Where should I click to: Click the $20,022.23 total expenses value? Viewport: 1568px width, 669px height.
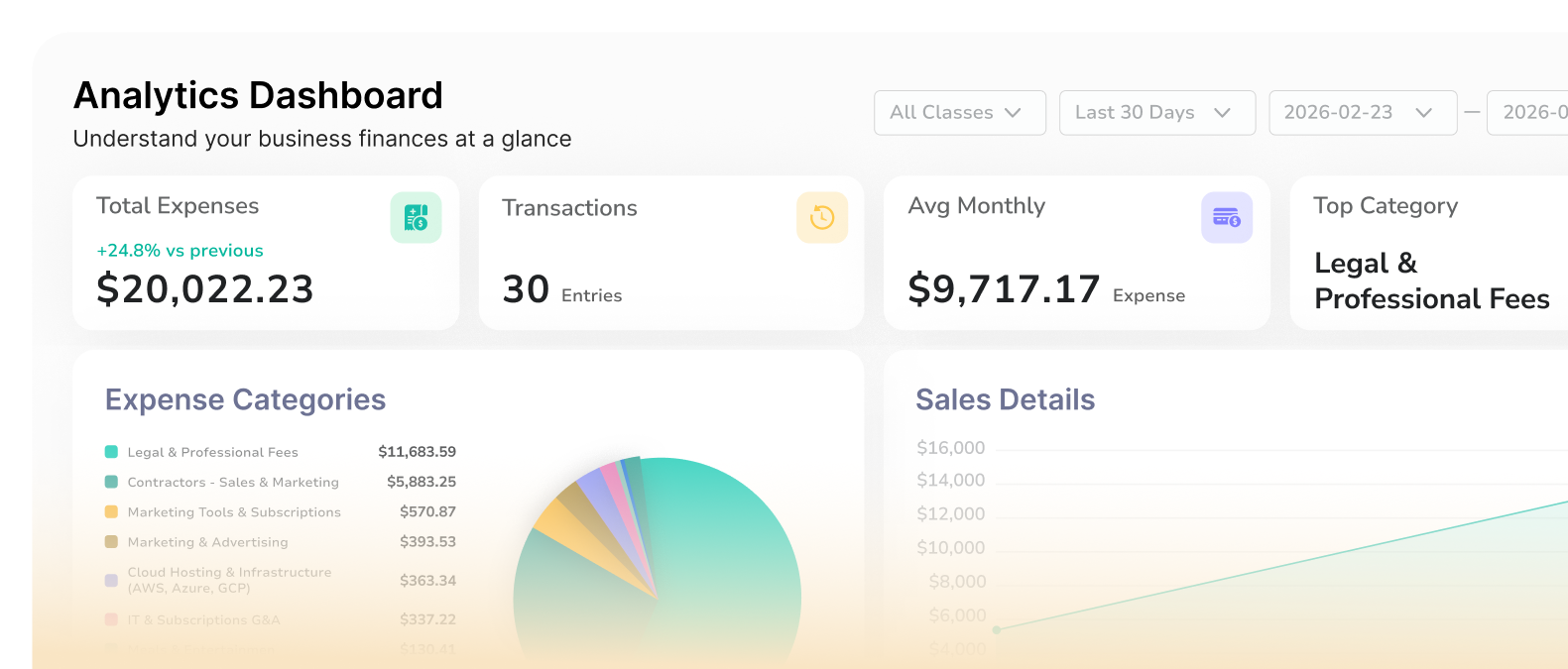(x=204, y=289)
